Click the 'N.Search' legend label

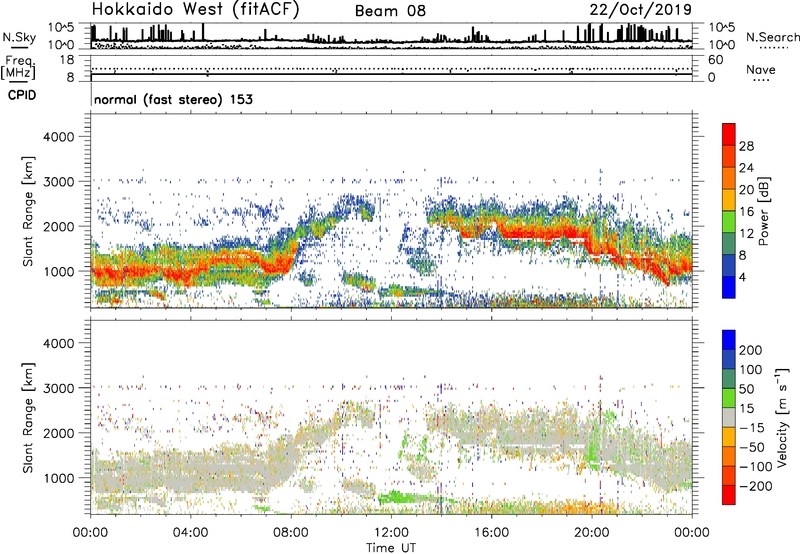772,37
